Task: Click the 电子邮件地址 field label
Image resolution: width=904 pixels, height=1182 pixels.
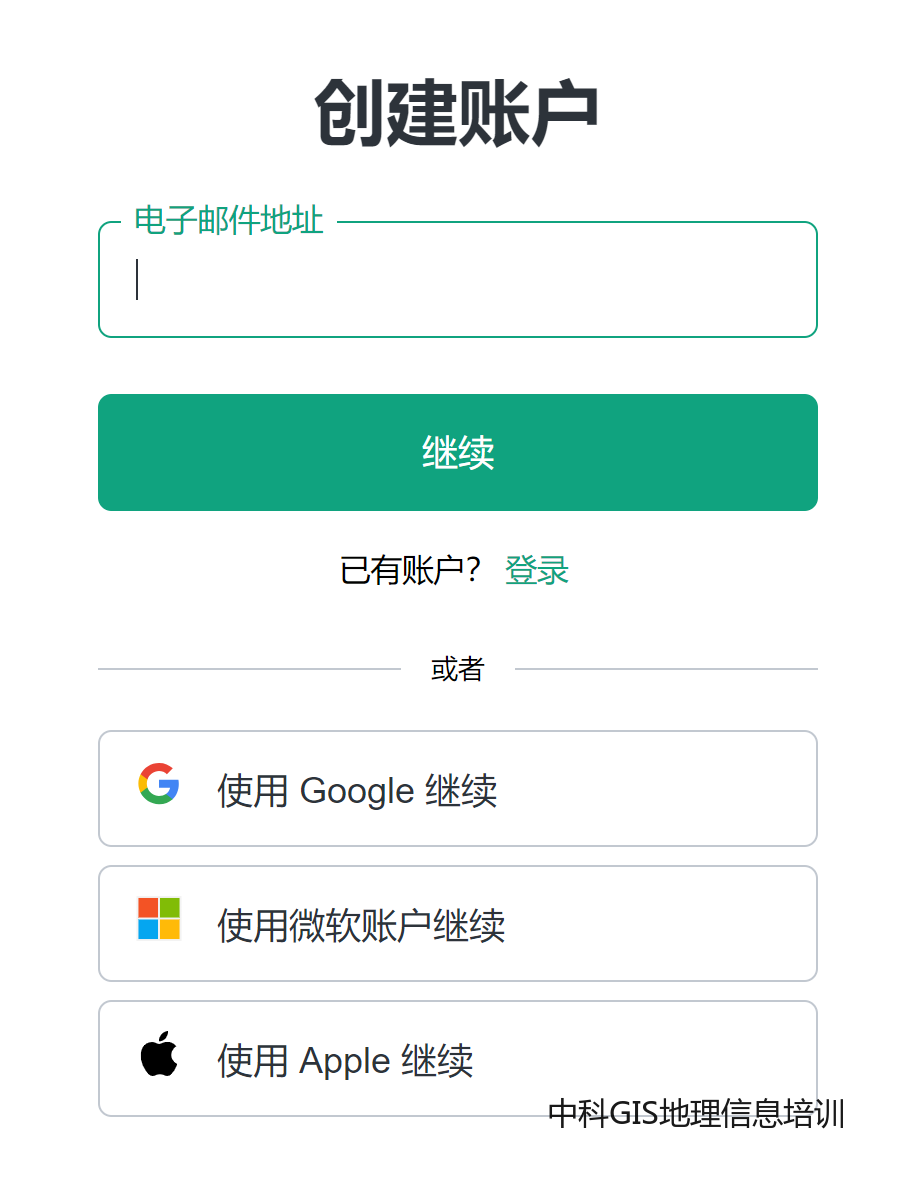Action: 229,221
